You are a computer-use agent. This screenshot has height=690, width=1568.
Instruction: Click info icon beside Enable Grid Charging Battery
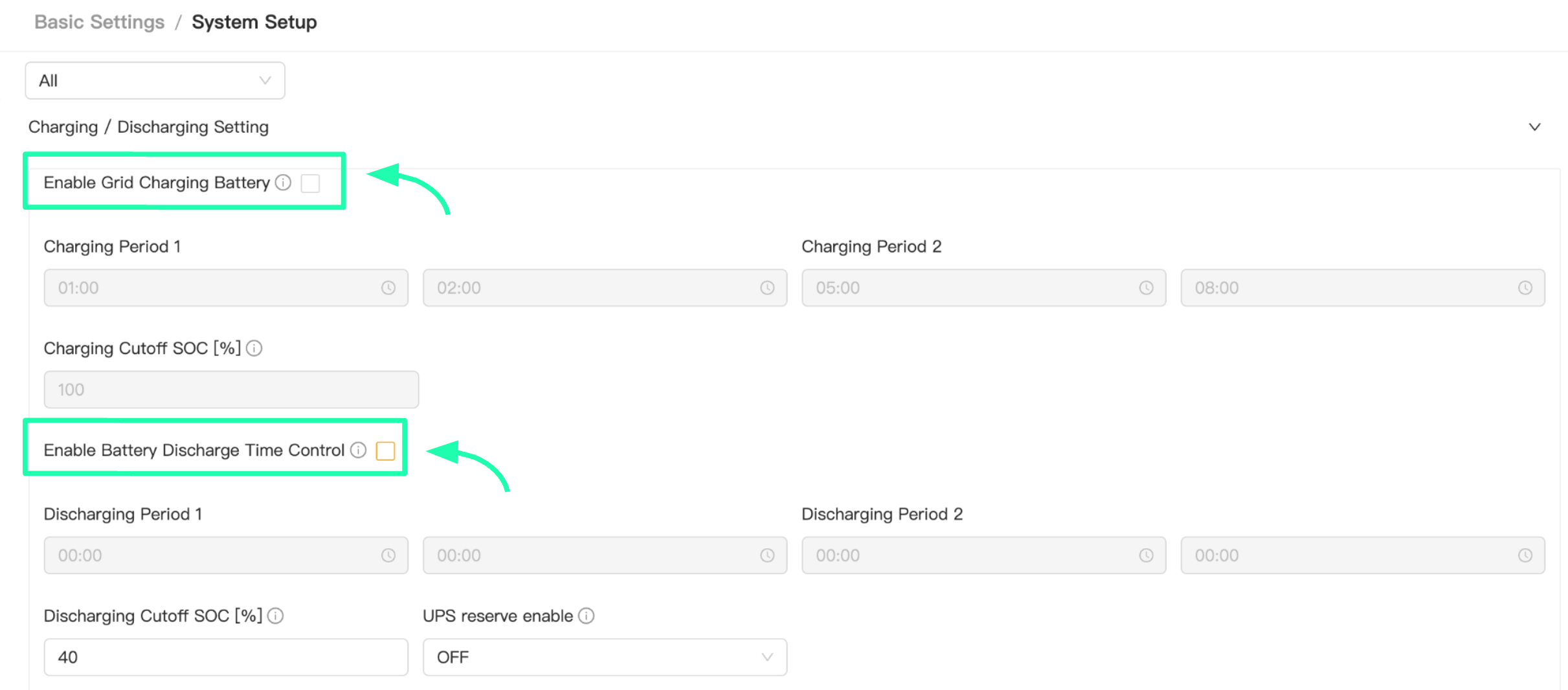283,183
